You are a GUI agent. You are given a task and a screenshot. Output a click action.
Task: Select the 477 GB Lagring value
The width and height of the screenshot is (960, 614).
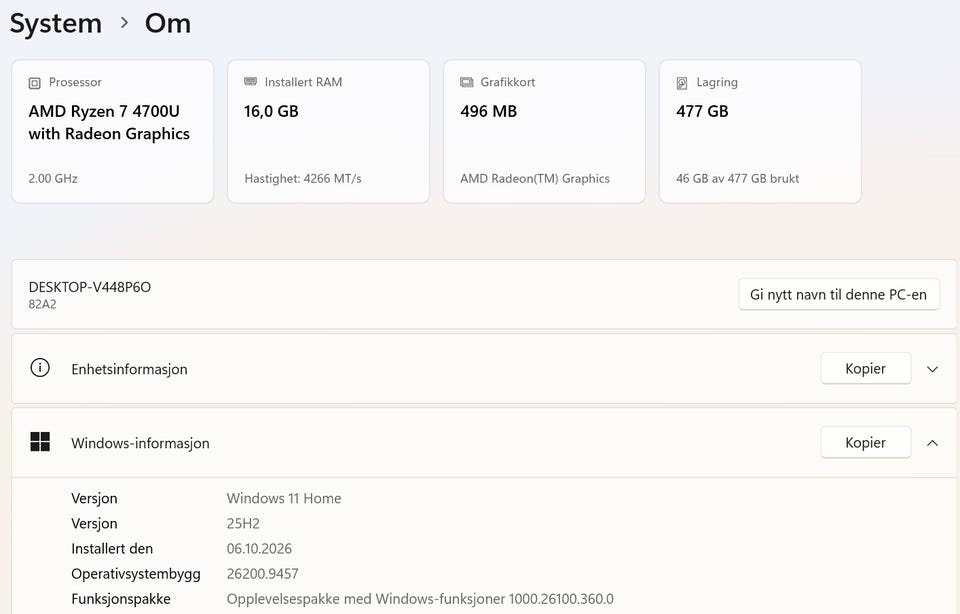point(702,111)
